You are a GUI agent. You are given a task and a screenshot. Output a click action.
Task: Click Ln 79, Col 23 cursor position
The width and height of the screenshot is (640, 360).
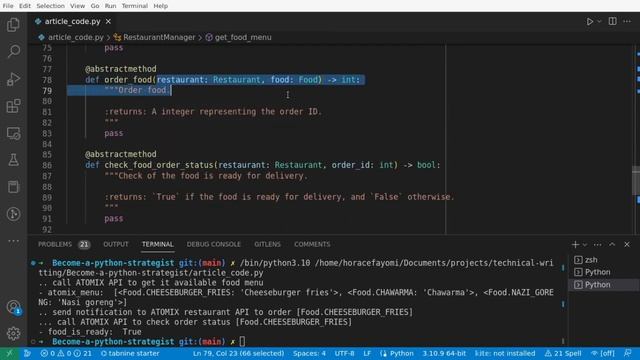238,353
